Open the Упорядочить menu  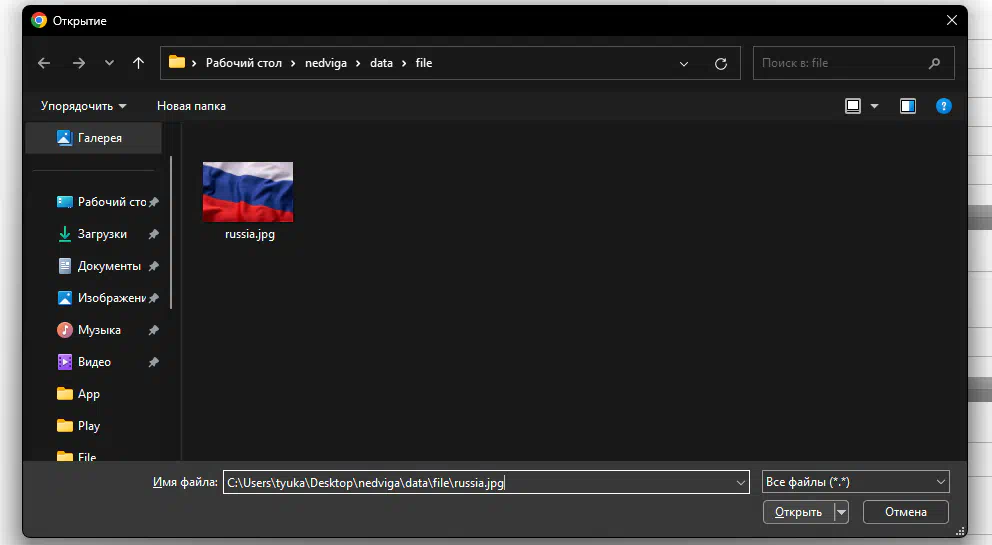tap(84, 106)
